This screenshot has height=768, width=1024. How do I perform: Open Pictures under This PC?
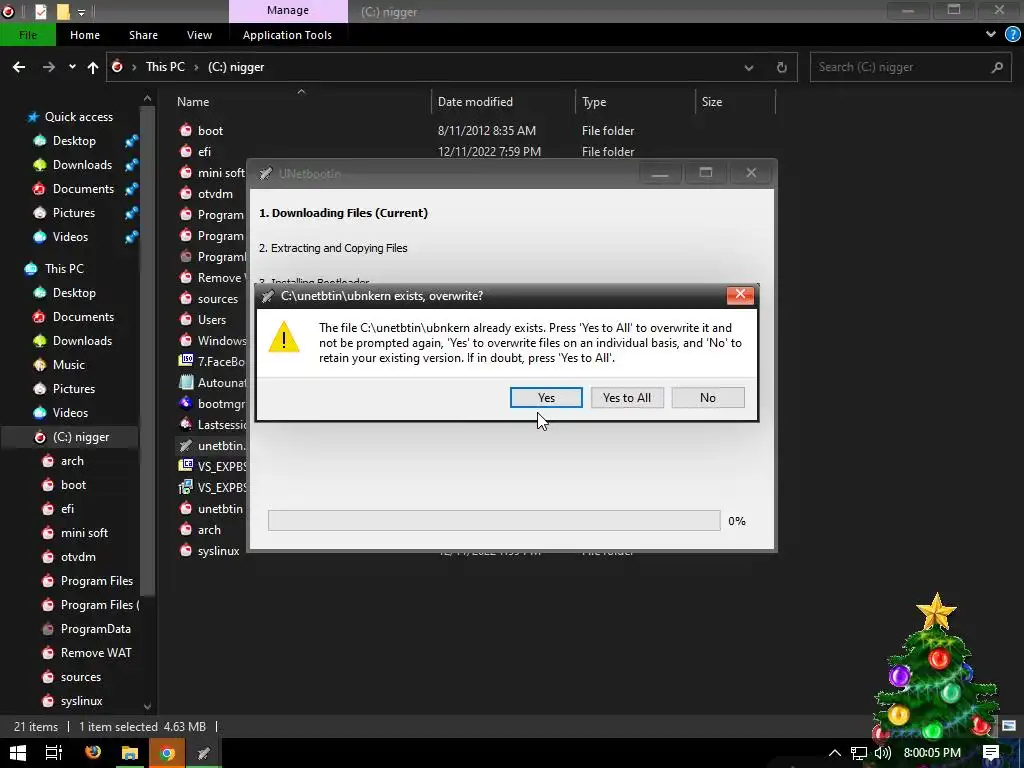point(74,389)
